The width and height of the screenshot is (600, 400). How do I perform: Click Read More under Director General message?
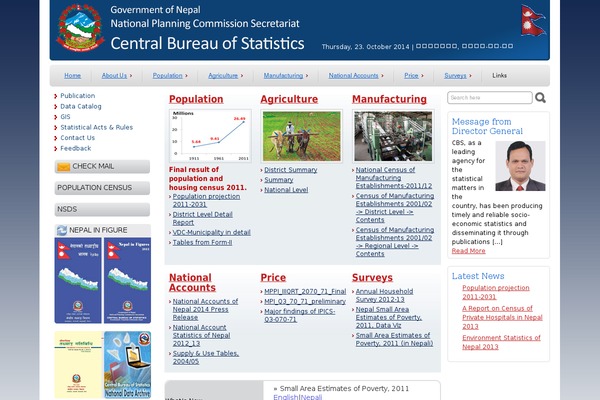(x=468, y=251)
